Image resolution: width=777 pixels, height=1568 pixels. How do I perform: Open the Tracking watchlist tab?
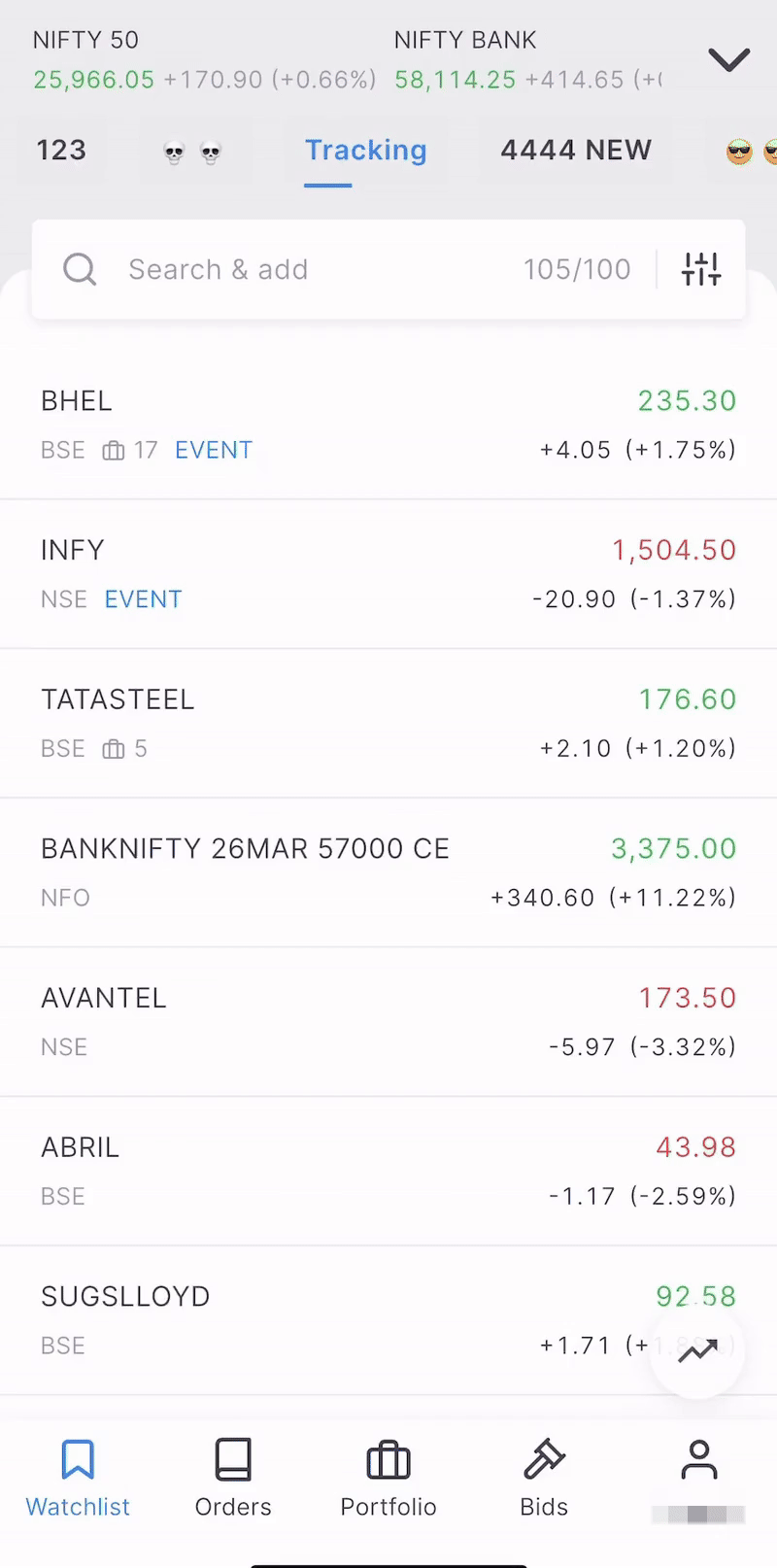tap(365, 151)
